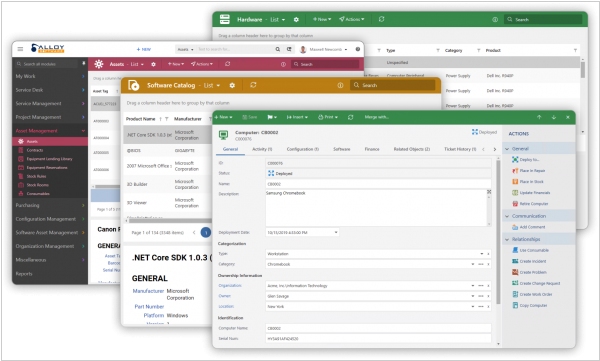This screenshot has height=361, width=600.
Task: Open New dropdown in Assets toolbar
Action: click(x=176, y=64)
